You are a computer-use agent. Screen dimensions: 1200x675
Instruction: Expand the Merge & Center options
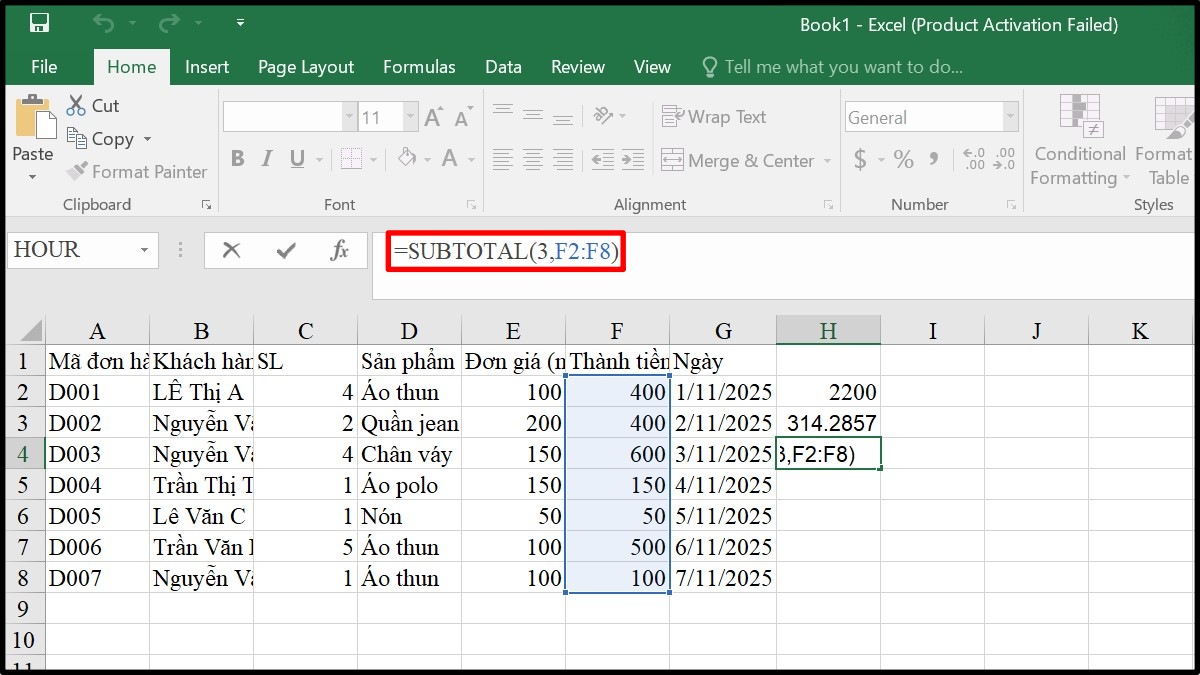pos(825,161)
